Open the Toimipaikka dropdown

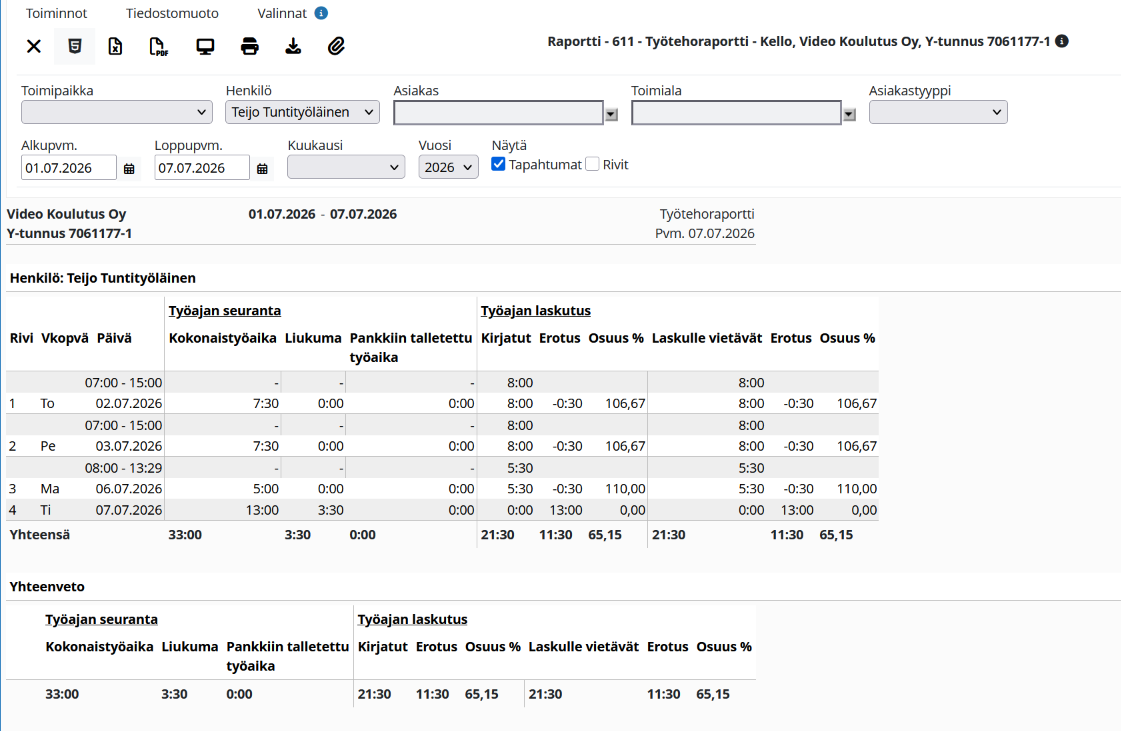tap(117, 112)
